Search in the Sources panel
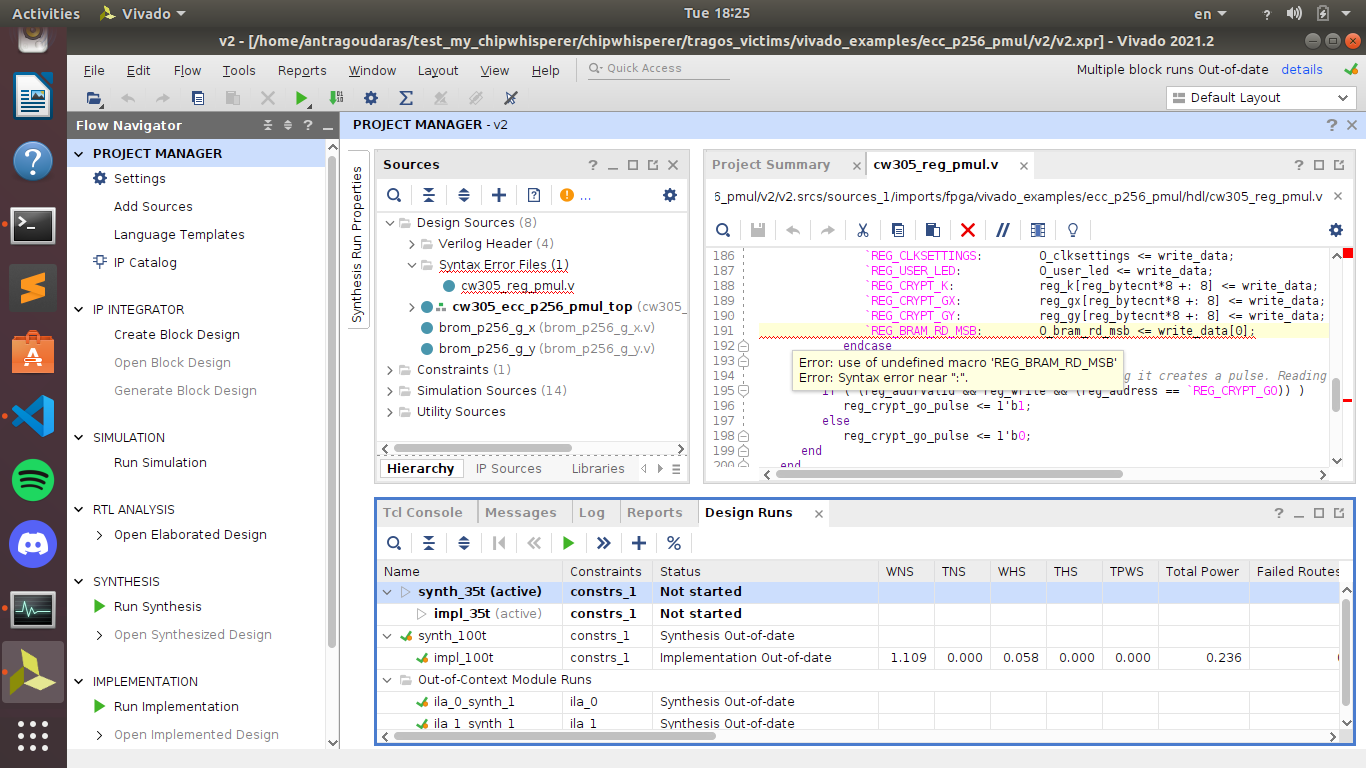The height and width of the screenshot is (768, 1366). pyautogui.click(x=394, y=195)
